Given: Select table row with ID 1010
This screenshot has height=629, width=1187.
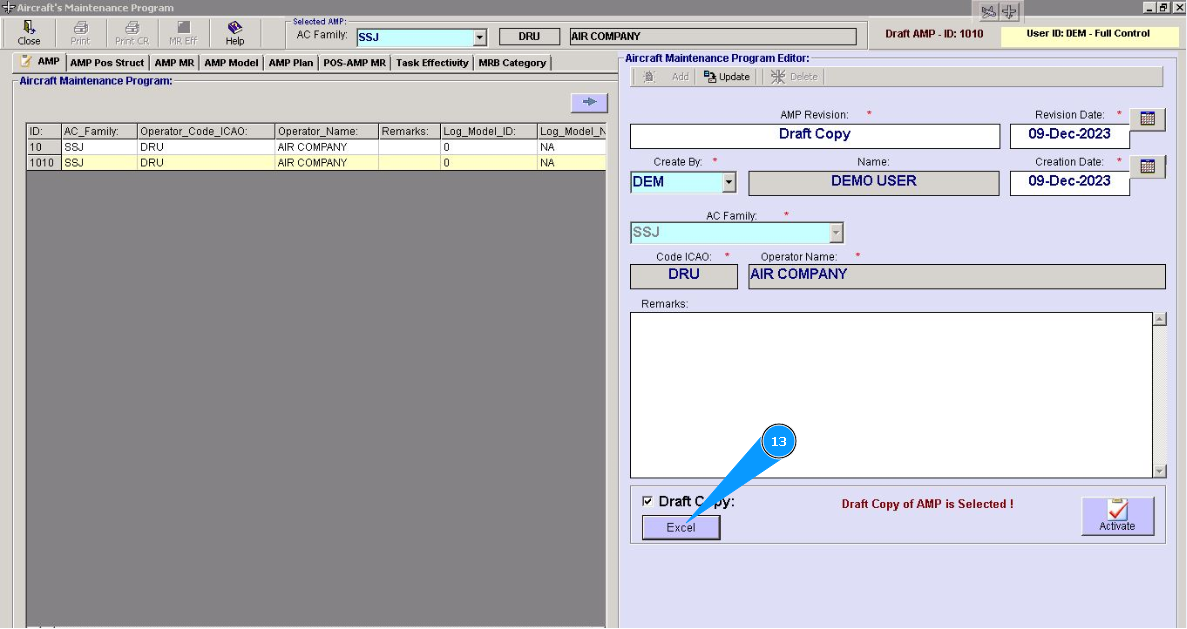Looking at the screenshot, I should [x=316, y=162].
